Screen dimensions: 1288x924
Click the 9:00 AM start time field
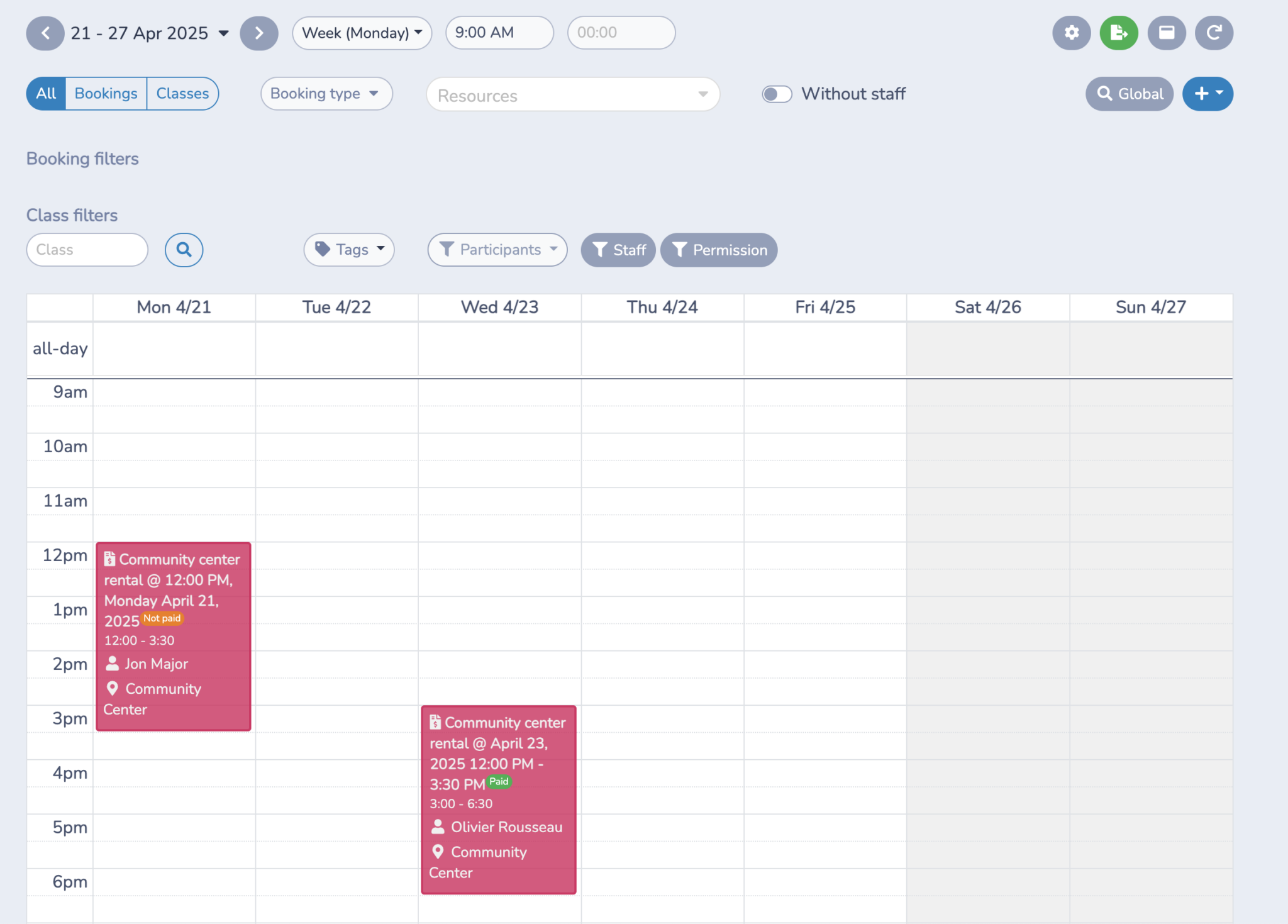499,33
